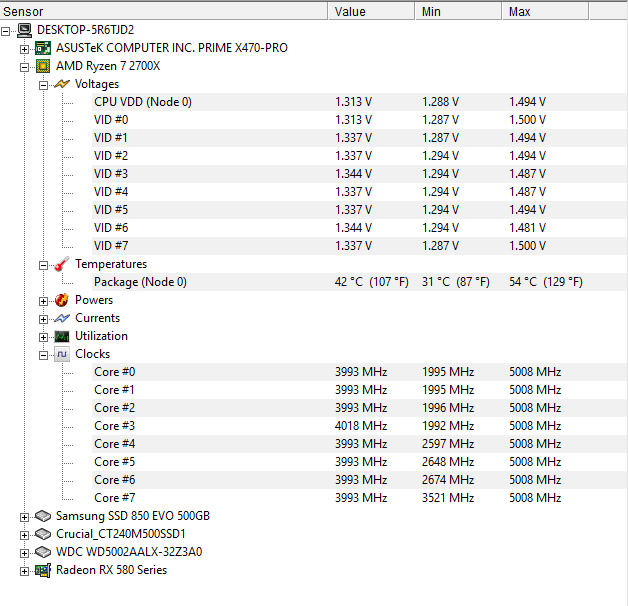Click the Currents graph icon
628x606 pixels.
point(62,318)
